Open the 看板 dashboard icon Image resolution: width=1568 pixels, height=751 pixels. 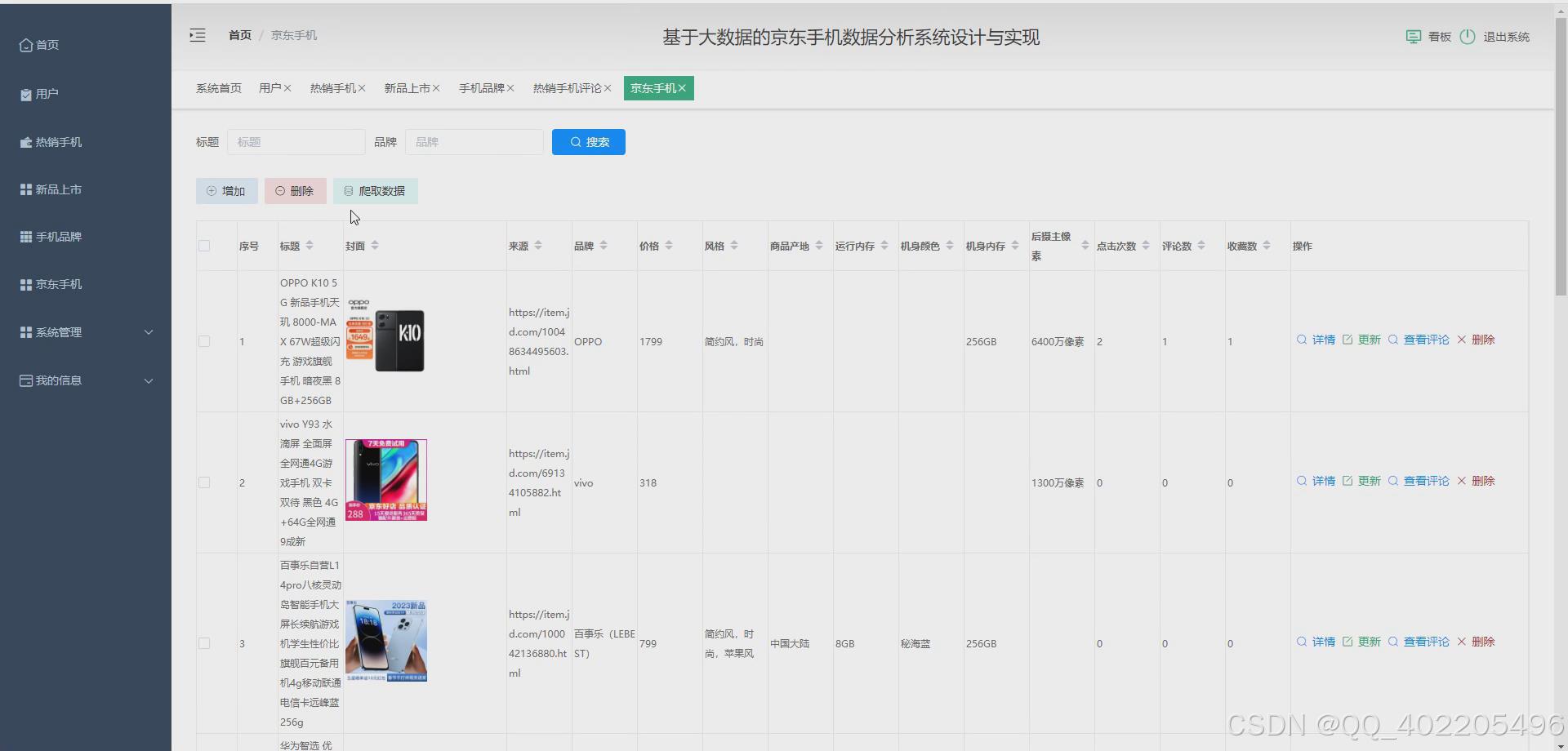[x=1413, y=37]
